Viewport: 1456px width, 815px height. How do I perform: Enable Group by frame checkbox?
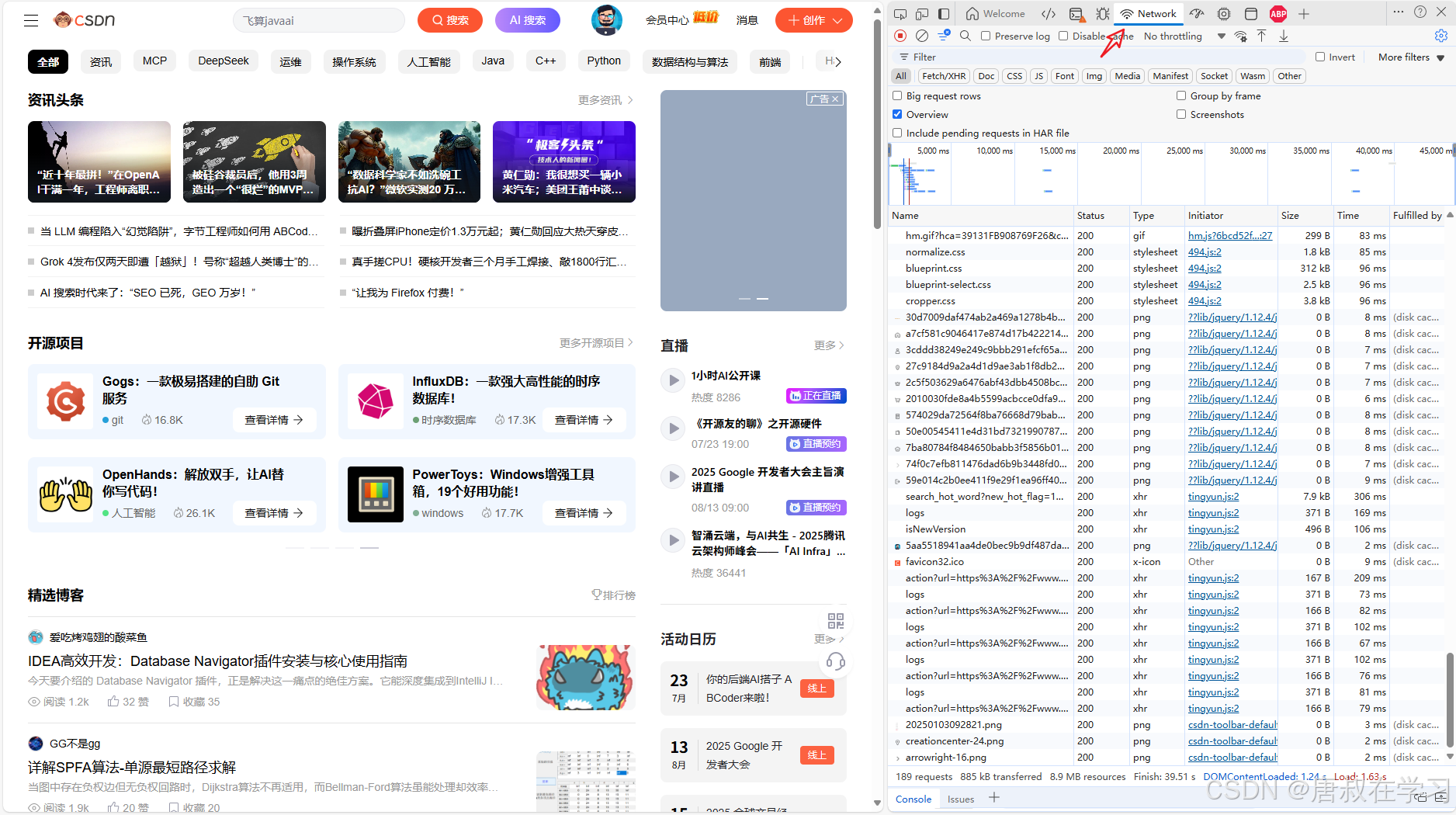1181,95
